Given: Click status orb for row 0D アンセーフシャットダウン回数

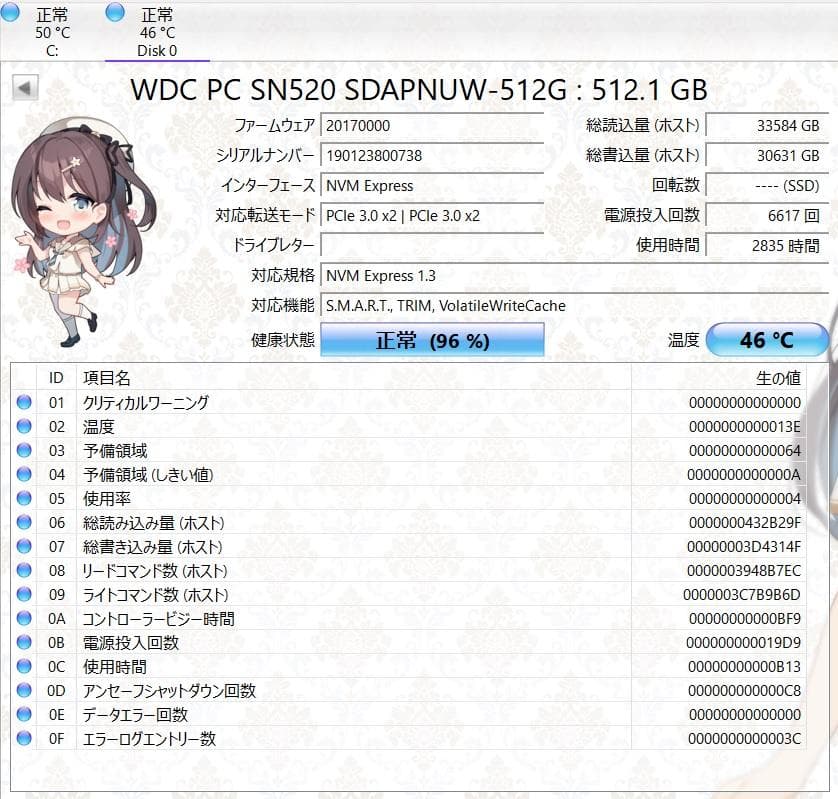Looking at the screenshot, I should [24, 691].
